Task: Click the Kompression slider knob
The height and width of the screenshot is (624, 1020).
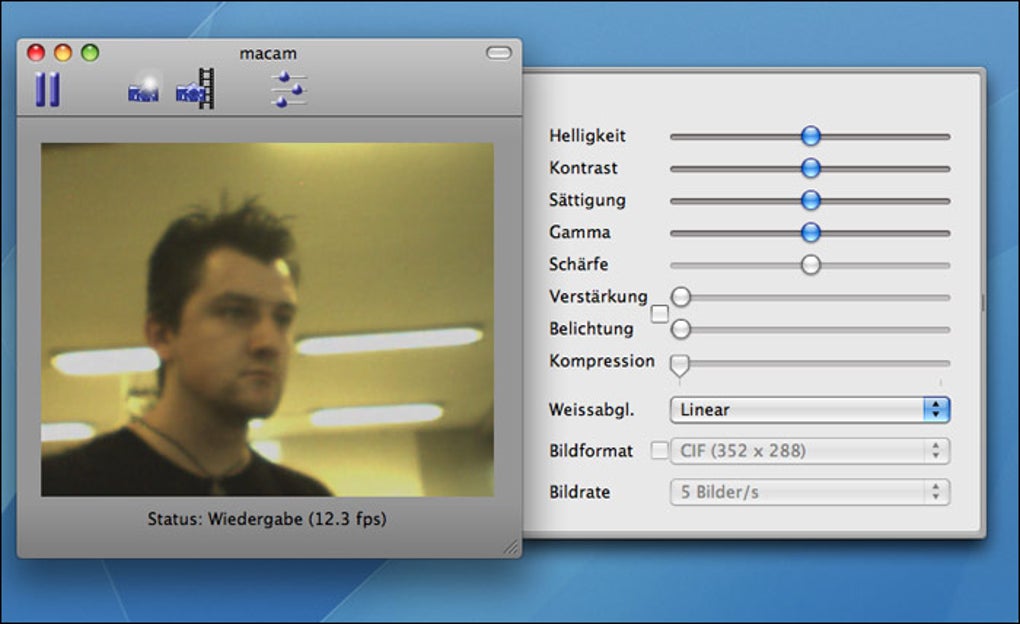Action: click(680, 365)
